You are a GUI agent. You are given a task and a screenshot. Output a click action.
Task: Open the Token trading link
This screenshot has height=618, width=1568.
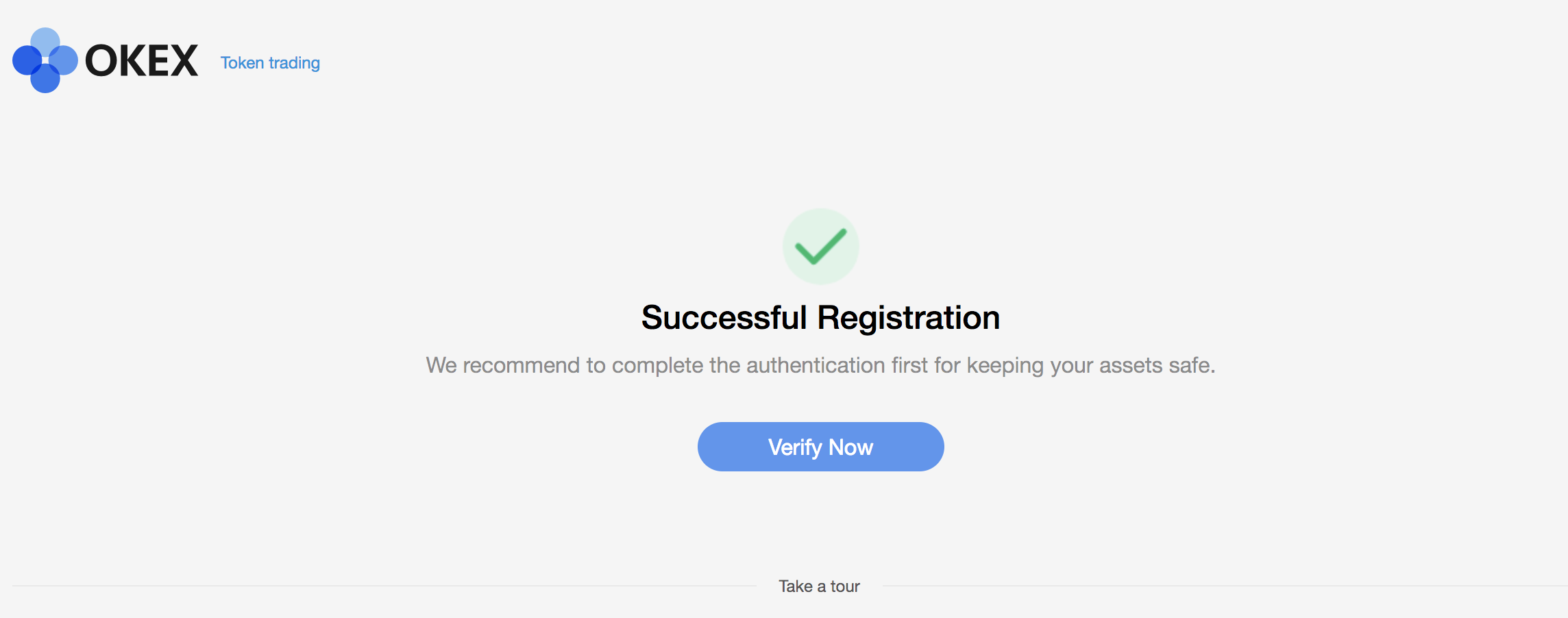pos(270,62)
